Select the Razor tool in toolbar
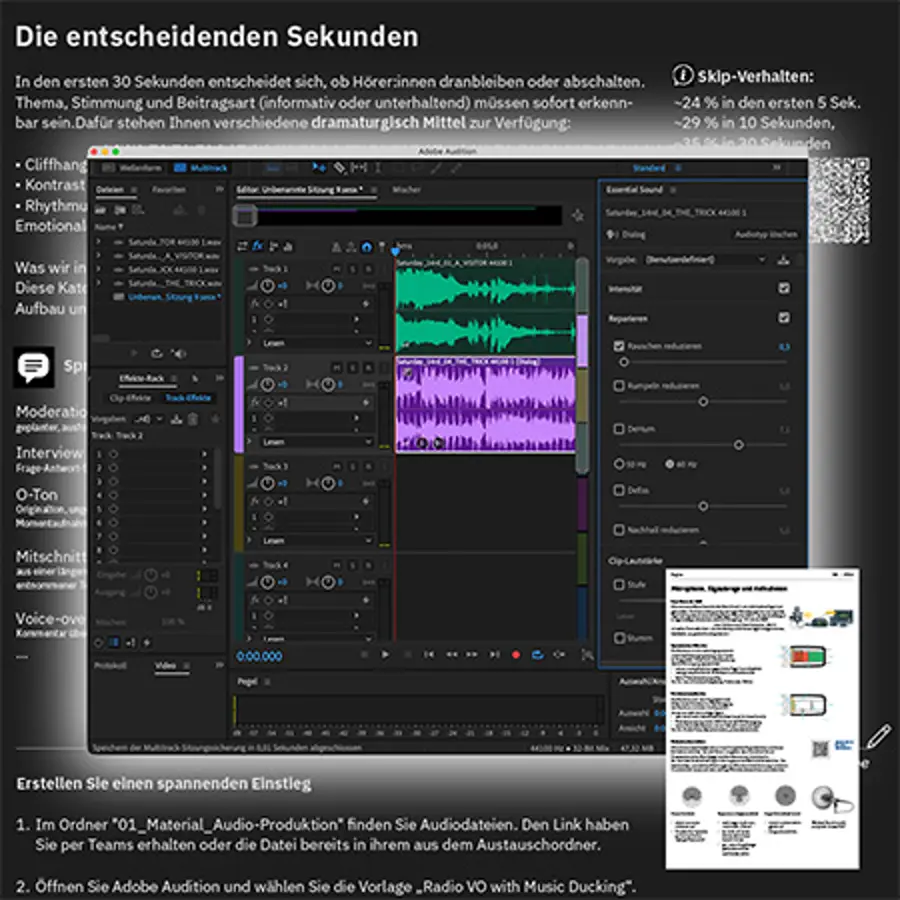The image size is (900, 900). pyautogui.click(x=340, y=168)
